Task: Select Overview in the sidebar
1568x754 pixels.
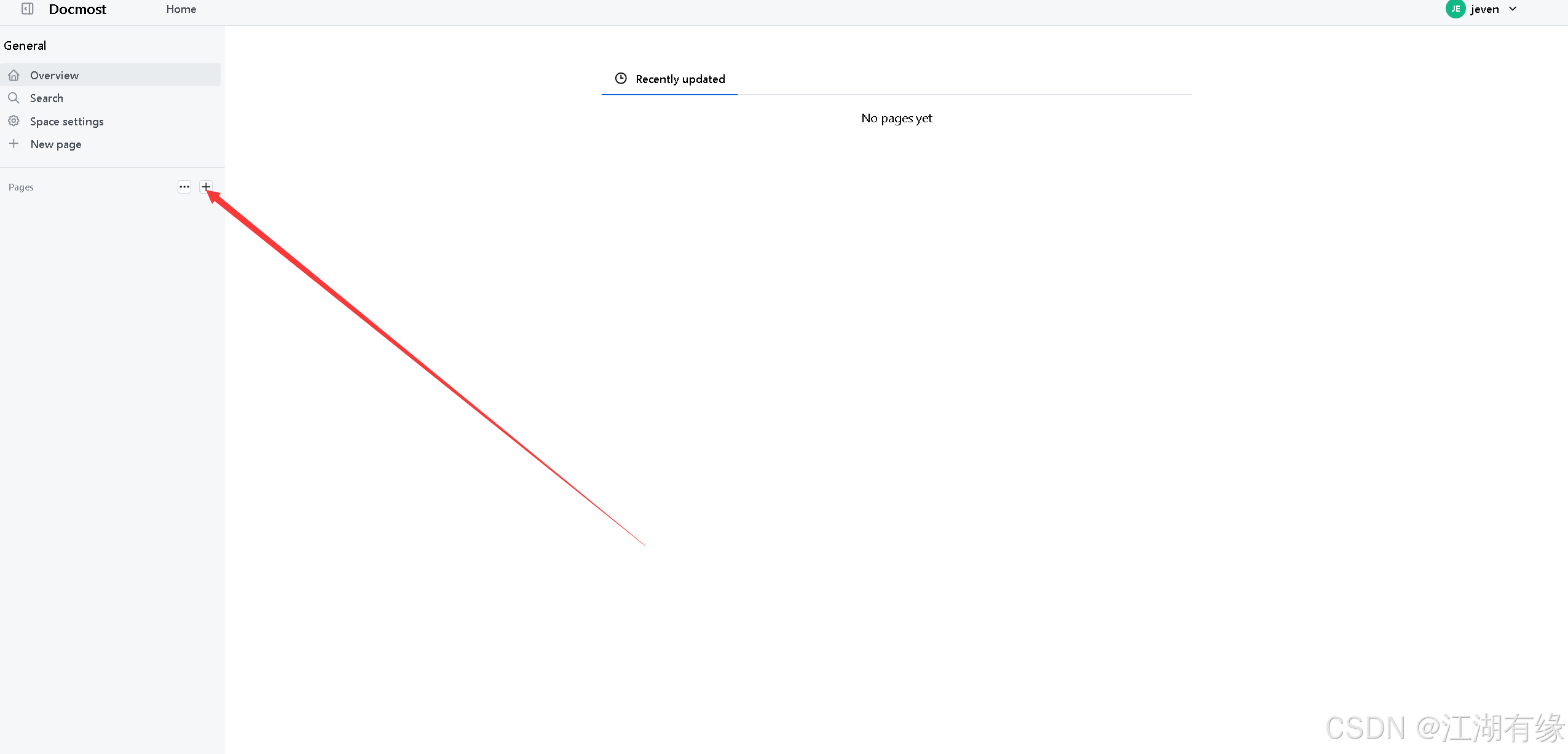Action: 54,75
